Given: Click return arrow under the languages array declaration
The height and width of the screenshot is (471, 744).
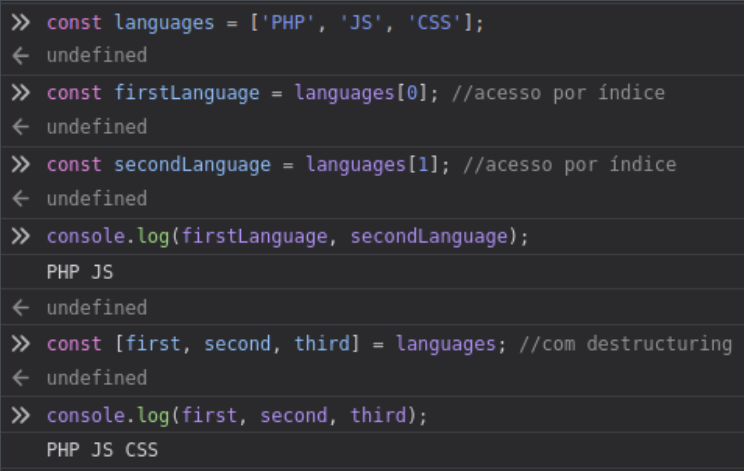Looking at the screenshot, I should (21, 56).
